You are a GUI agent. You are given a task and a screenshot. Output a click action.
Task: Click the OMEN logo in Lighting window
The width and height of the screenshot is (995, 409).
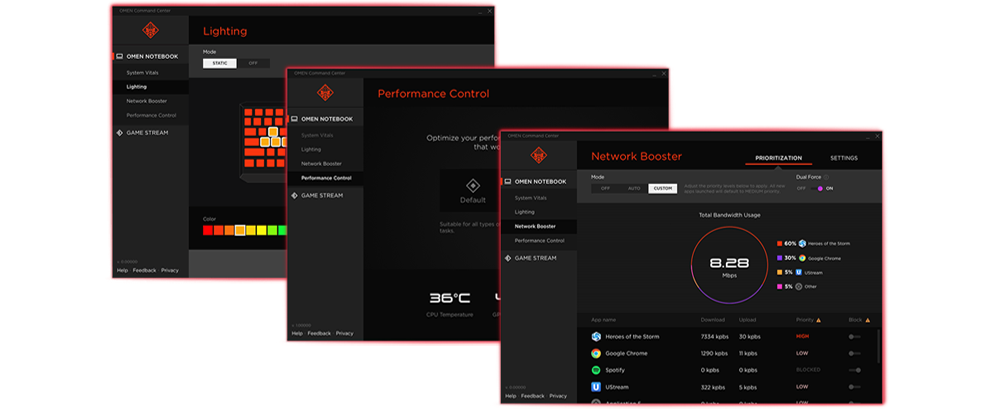[150, 30]
